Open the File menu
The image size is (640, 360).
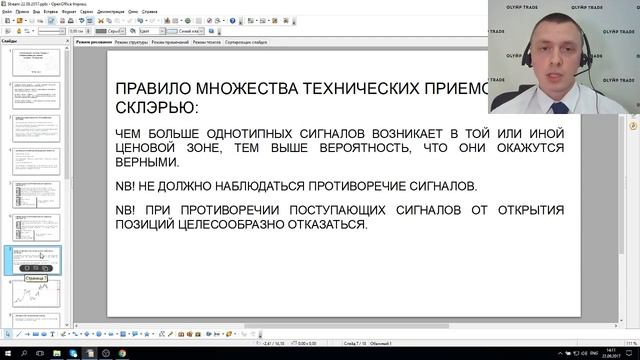pyautogui.click(x=7, y=12)
